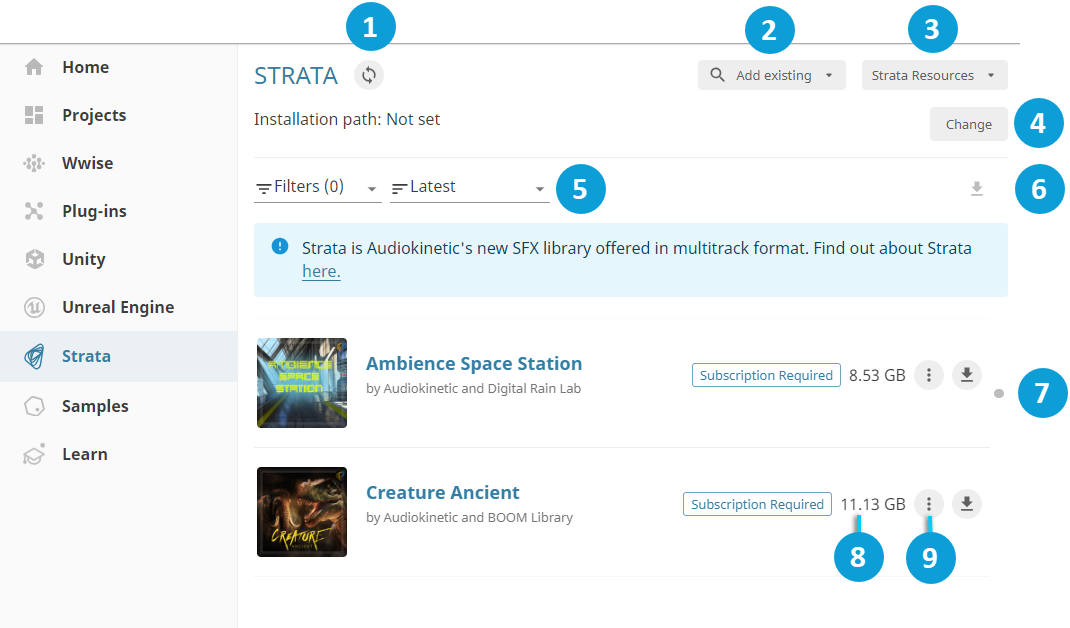Open the Filters (0) dropdown
This screenshot has height=628, width=1070.
coord(317,188)
